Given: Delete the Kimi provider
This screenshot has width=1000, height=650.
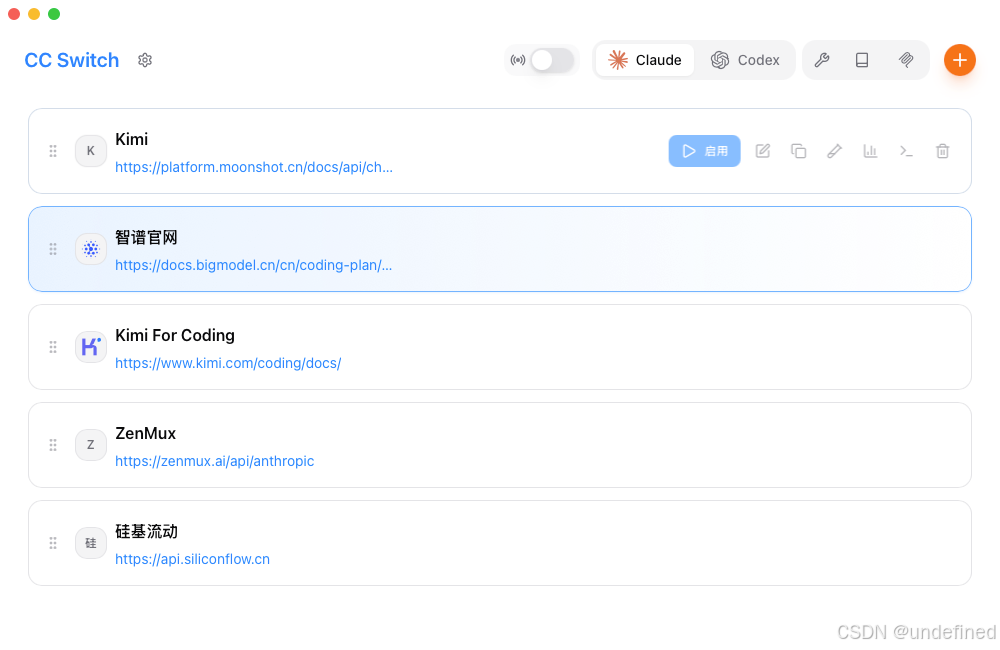Looking at the screenshot, I should 943,151.
